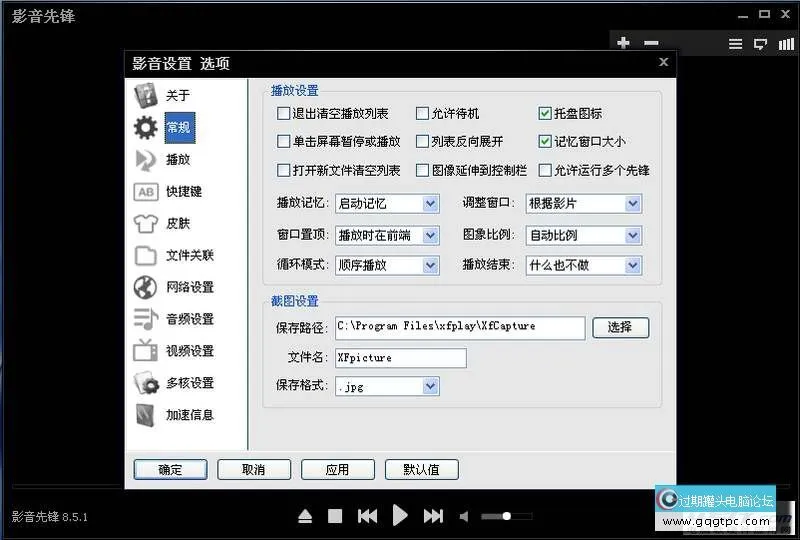Click the gear icon for 常规
Image resolution: width=800 pixels, height=540 pixels.
coord(146,127)
